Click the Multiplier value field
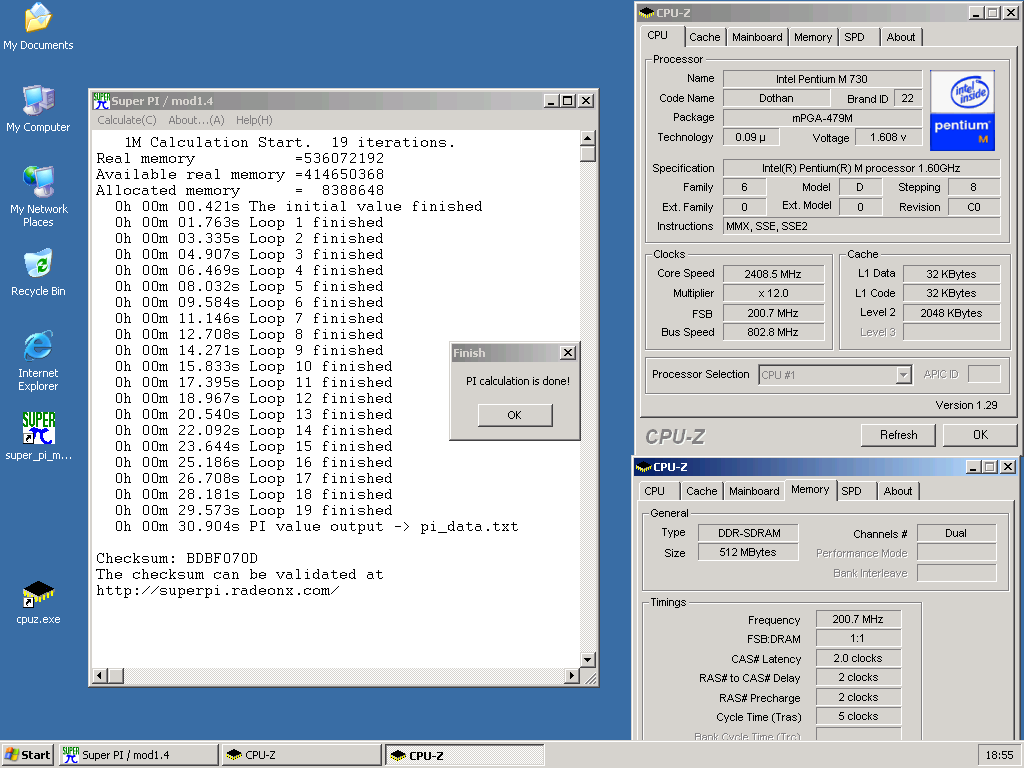The image size is (1024, 768). point(773,293)
